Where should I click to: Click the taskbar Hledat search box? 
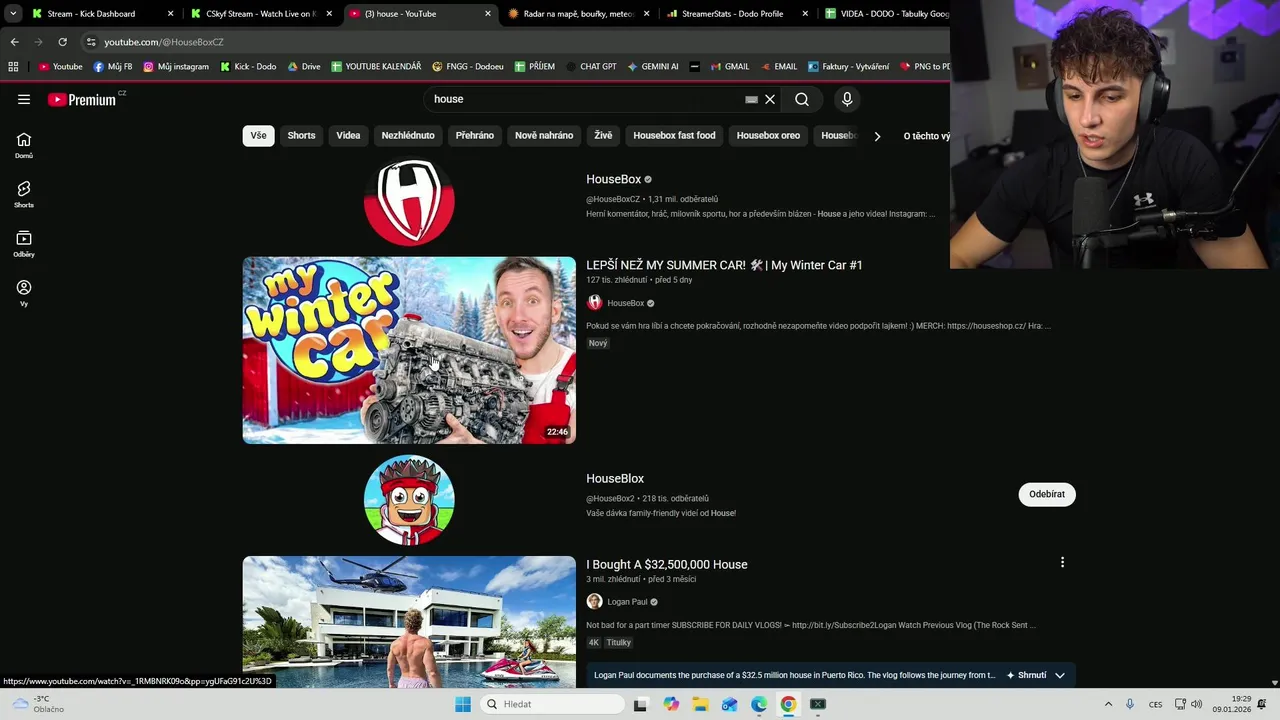[552, 704]
